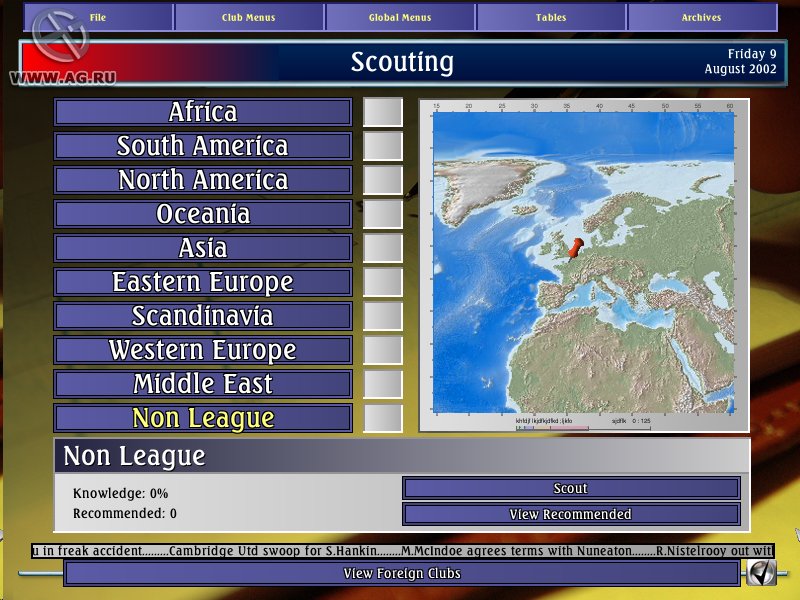Click the tick continue icon at bottom right

[760, 572]
